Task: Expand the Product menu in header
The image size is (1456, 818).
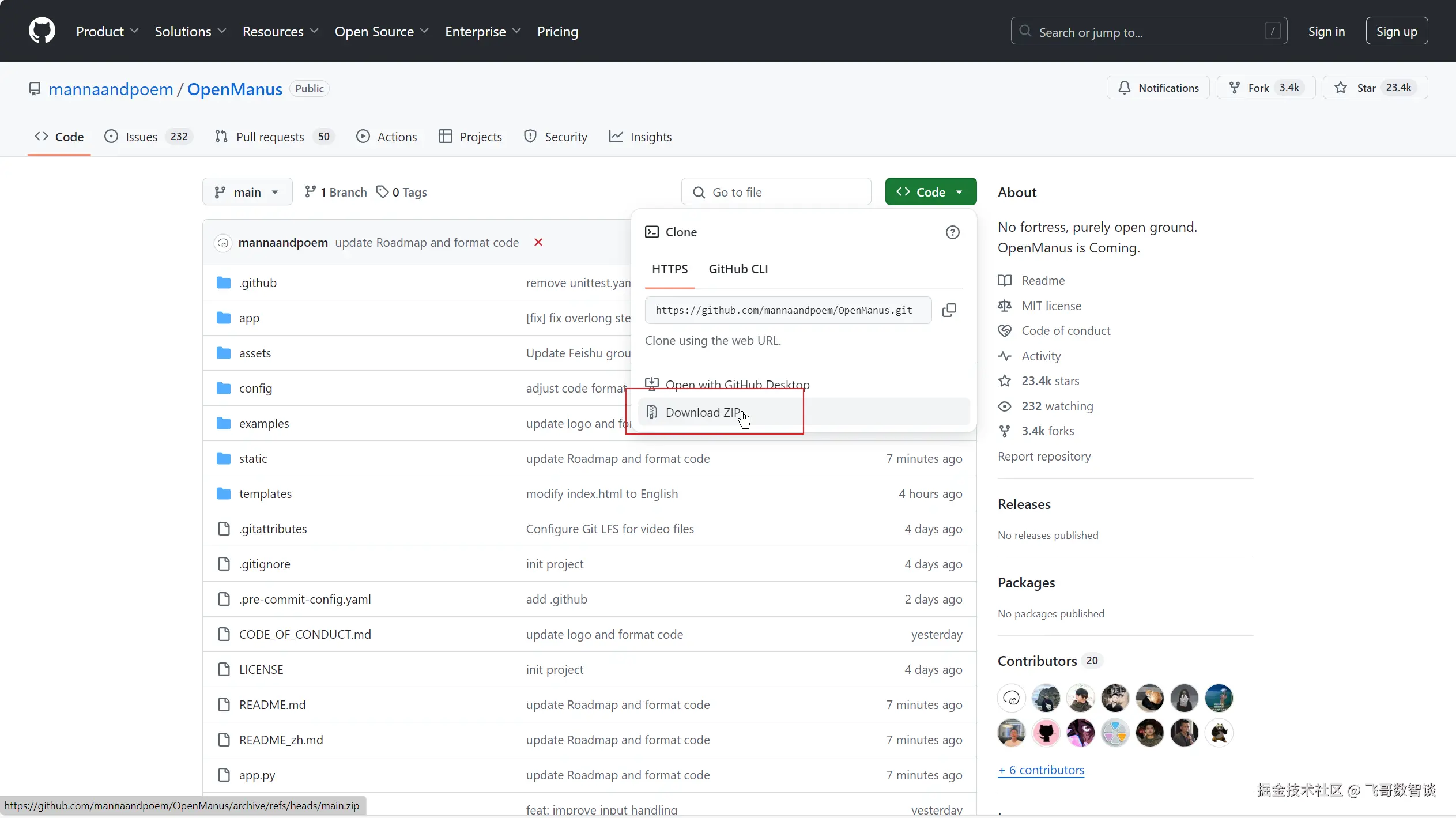Action: point(107,32)
